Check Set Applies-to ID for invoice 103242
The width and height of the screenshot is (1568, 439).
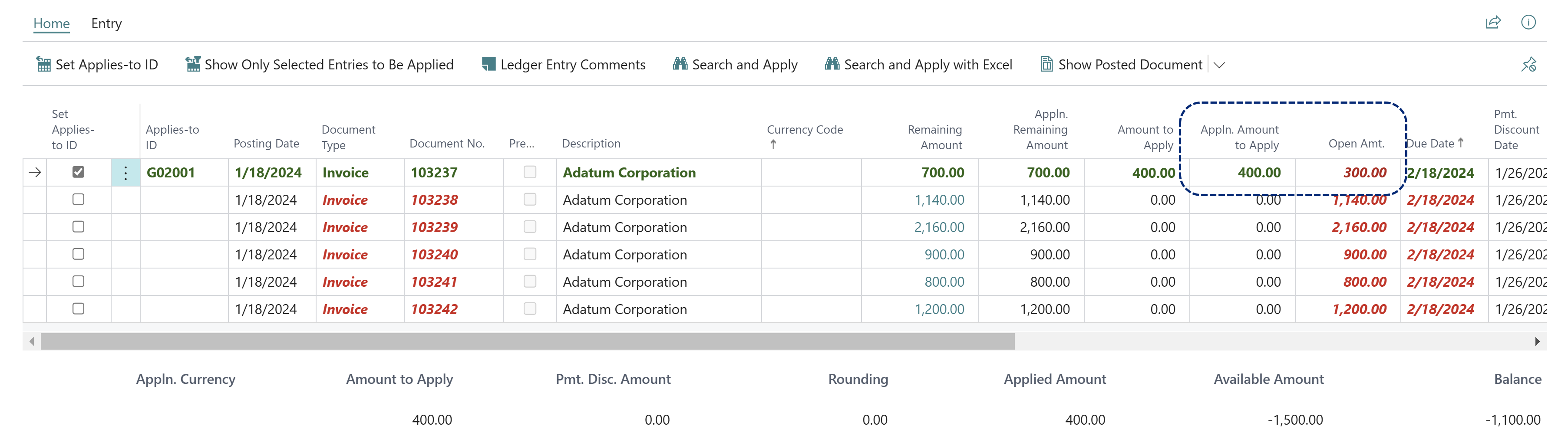[x=78, y=309]
